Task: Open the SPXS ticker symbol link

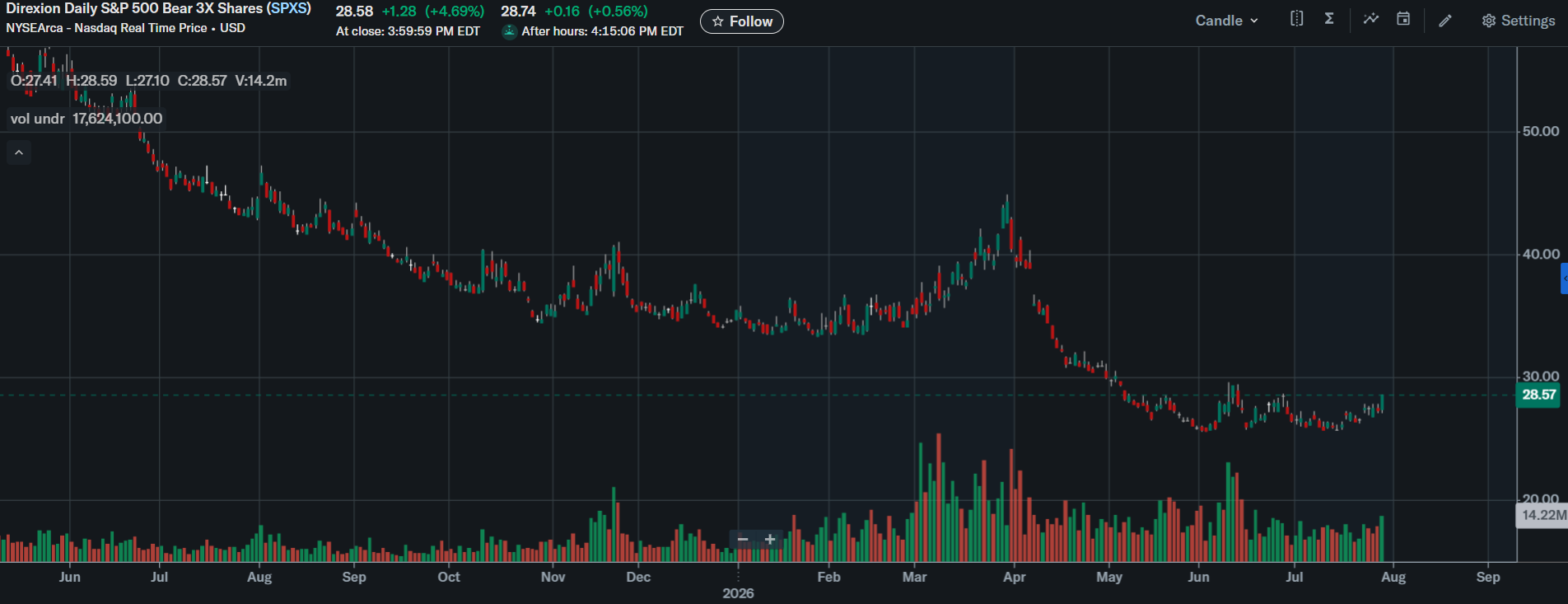Action: click(288, 8)
